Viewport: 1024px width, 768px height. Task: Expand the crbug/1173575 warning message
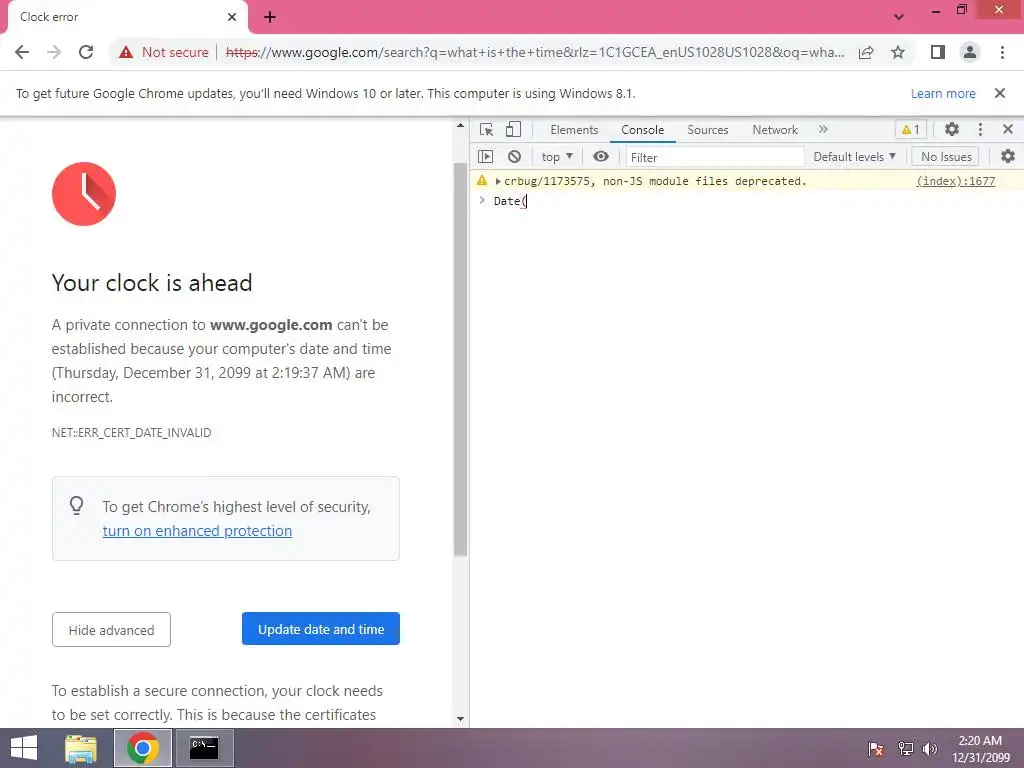(x=498, y=181)
